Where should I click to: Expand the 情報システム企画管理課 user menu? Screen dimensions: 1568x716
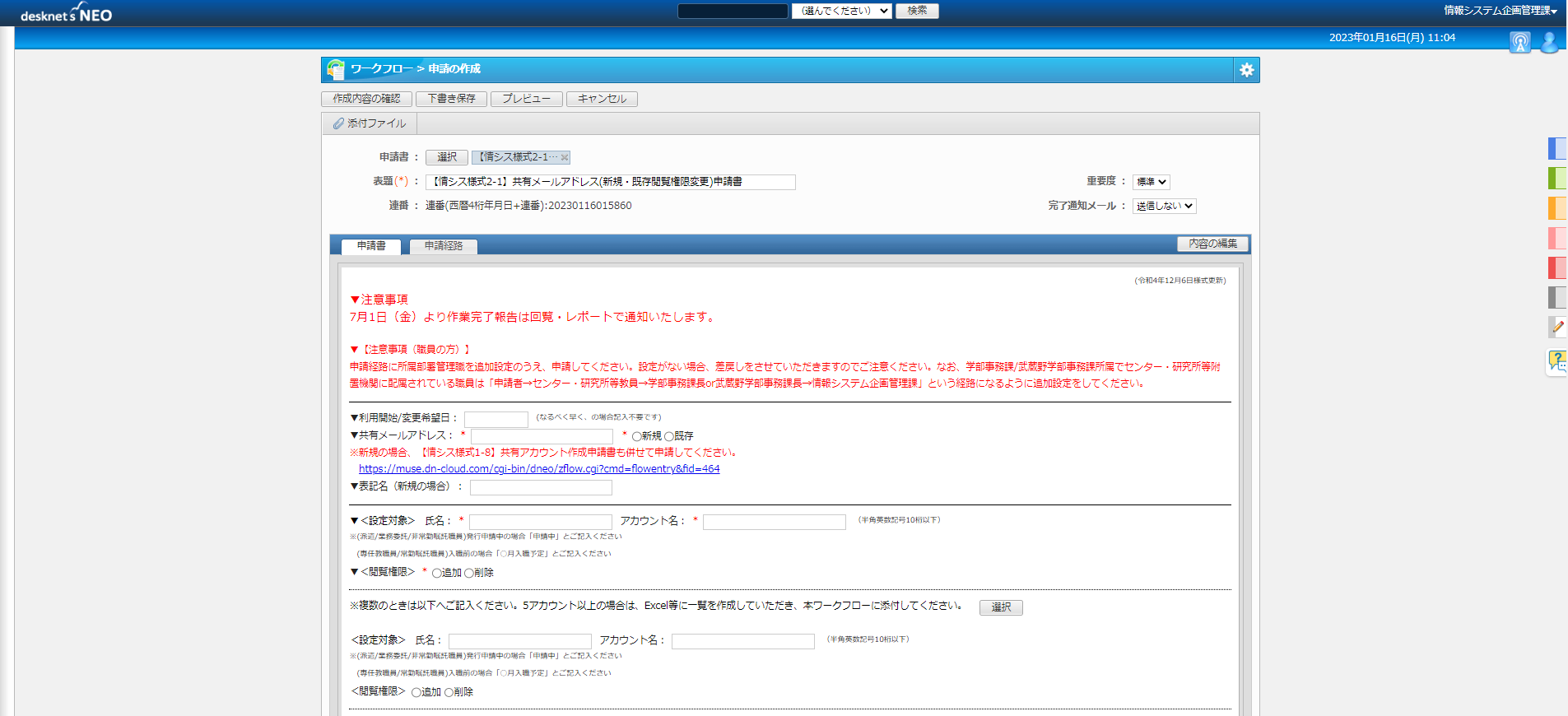point(1501,11)
